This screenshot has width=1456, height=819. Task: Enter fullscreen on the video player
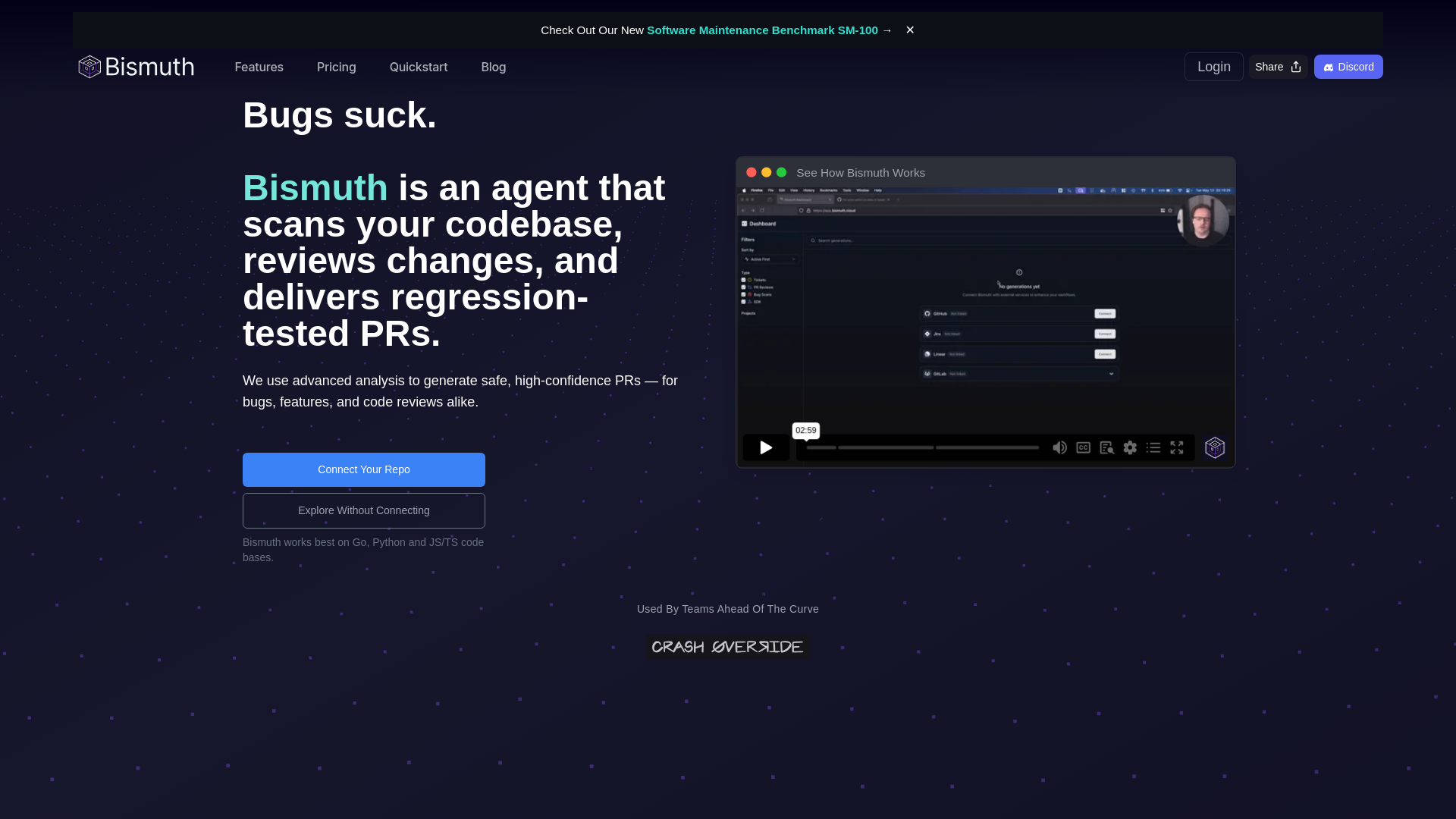pos(1177,447)
